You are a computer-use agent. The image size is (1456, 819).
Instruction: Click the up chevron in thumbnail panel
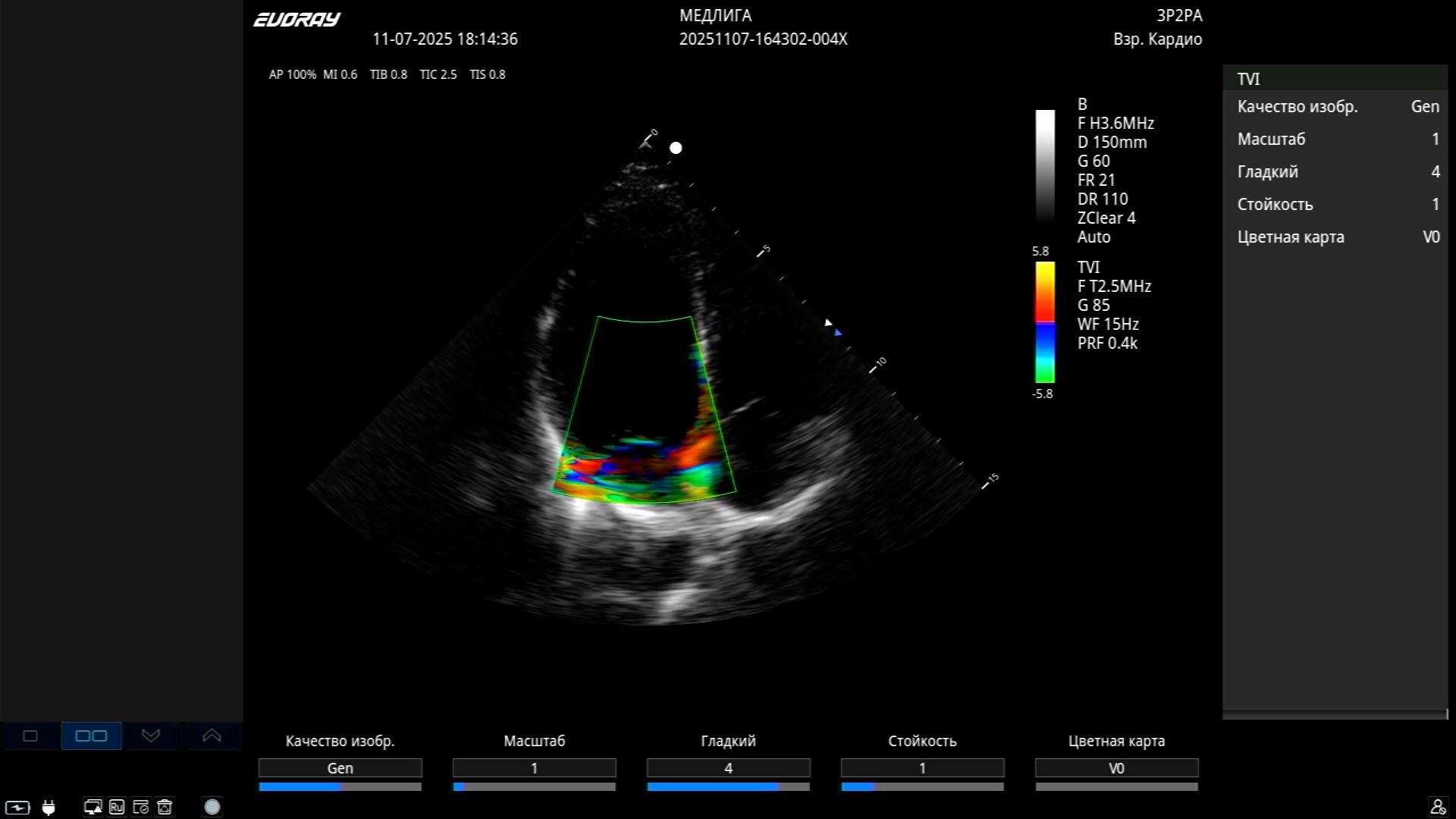click(x=212, y=736)
